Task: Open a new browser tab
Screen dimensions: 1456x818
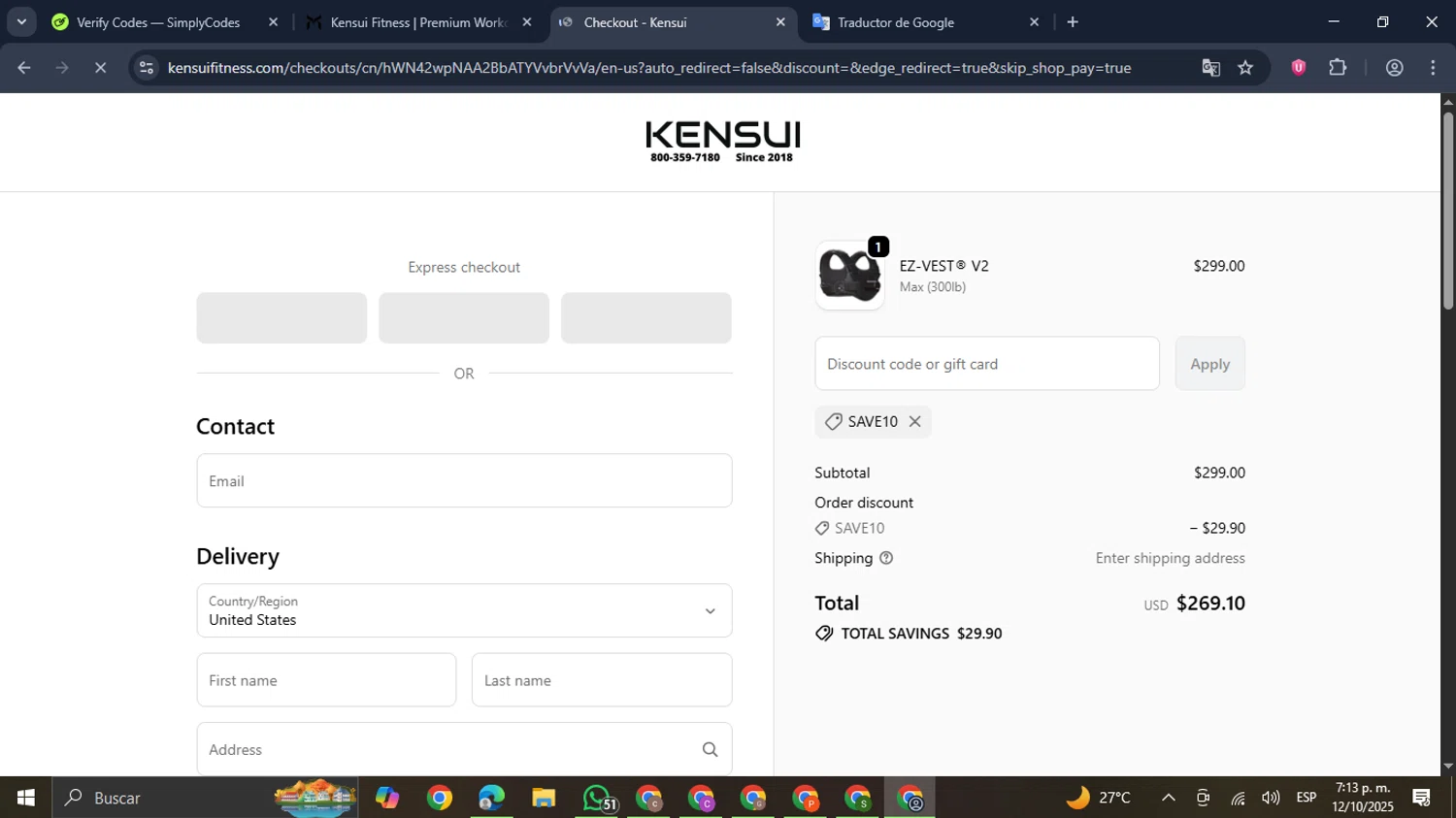Action: click(x=1073, y=21)
